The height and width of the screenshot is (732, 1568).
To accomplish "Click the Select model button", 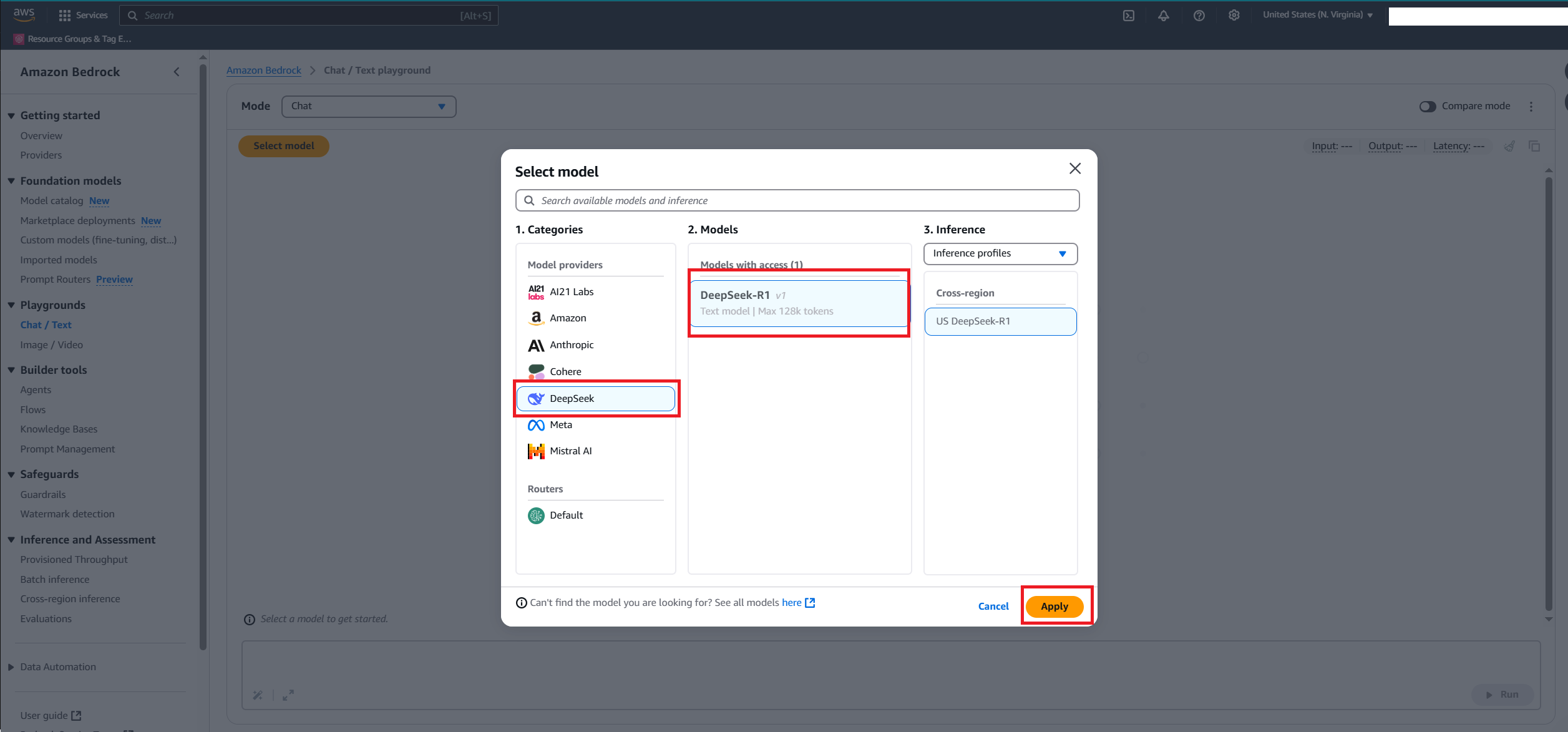I will point(284,146).
